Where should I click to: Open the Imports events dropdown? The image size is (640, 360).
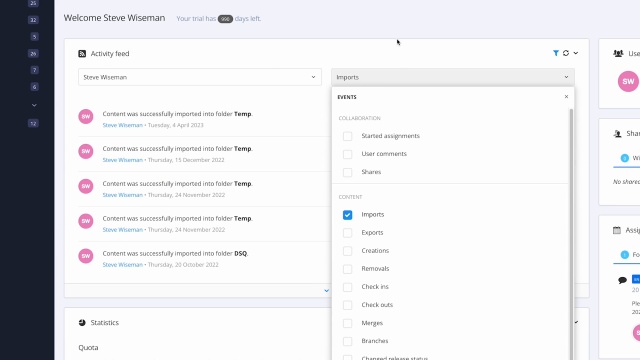(x=453, y=77)
